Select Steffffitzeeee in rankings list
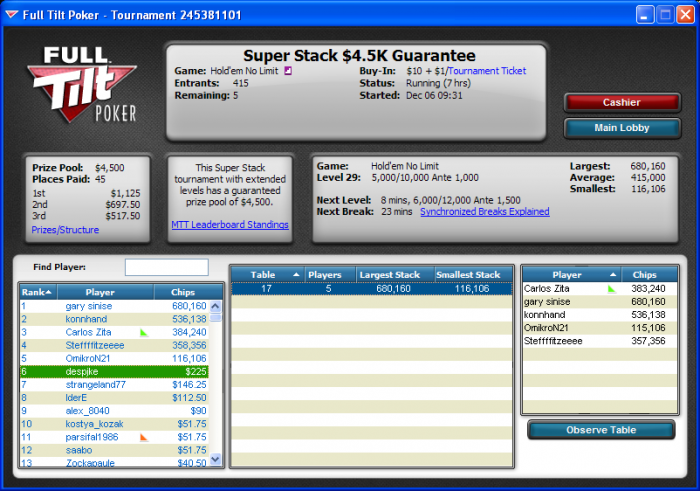The width and height of the screenshot is (700, 491). coord(114,345)
